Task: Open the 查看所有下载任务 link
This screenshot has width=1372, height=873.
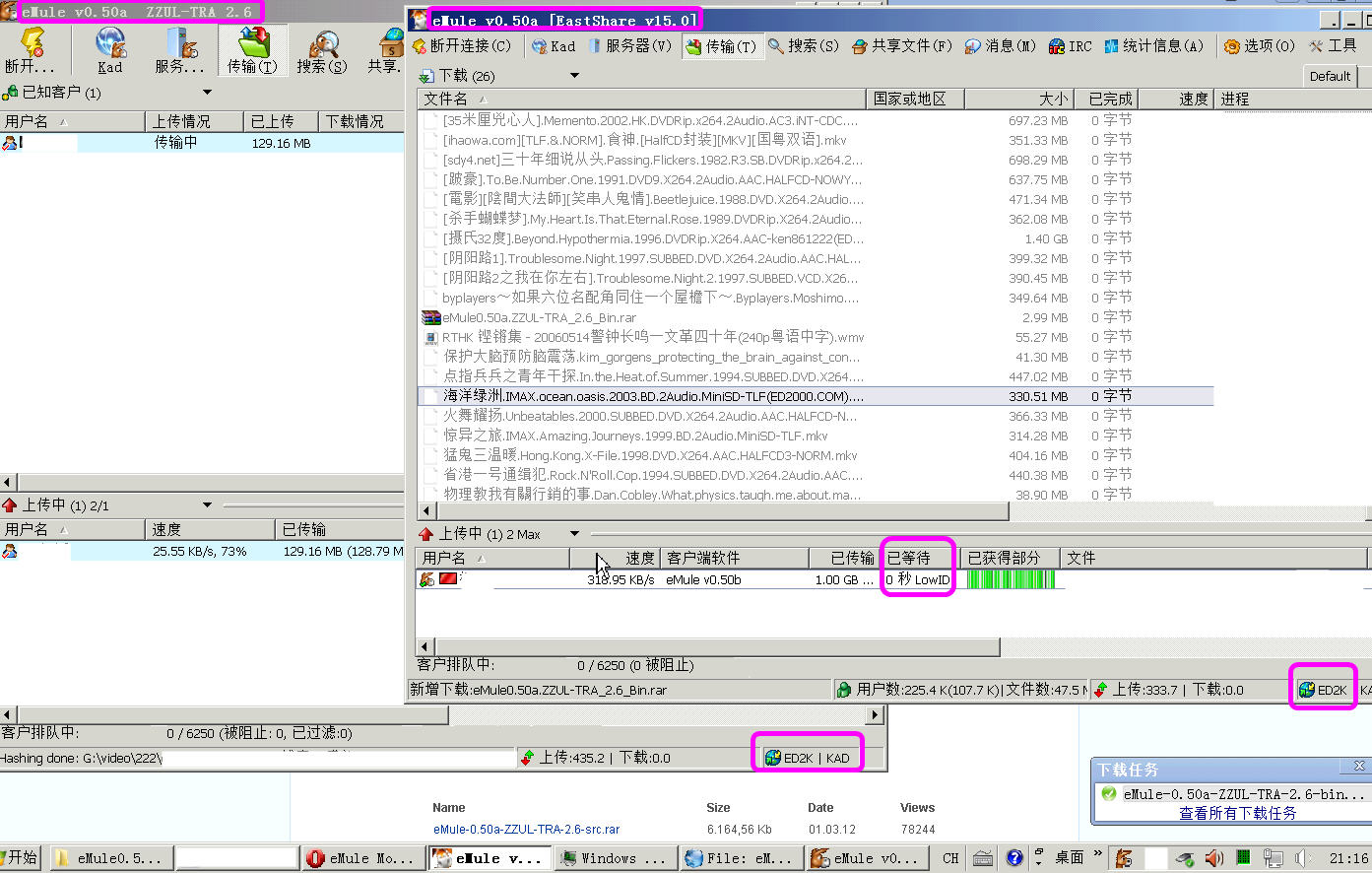Action: tap(1237, 813)
